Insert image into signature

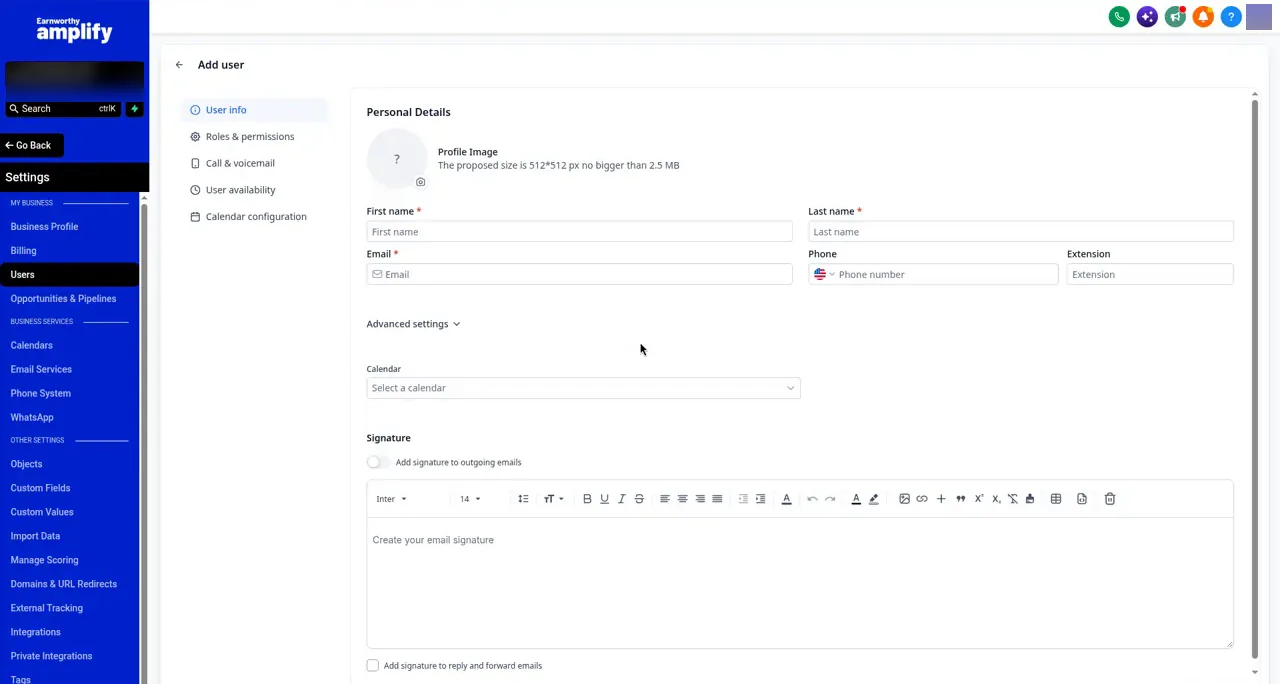click(904, 499)
